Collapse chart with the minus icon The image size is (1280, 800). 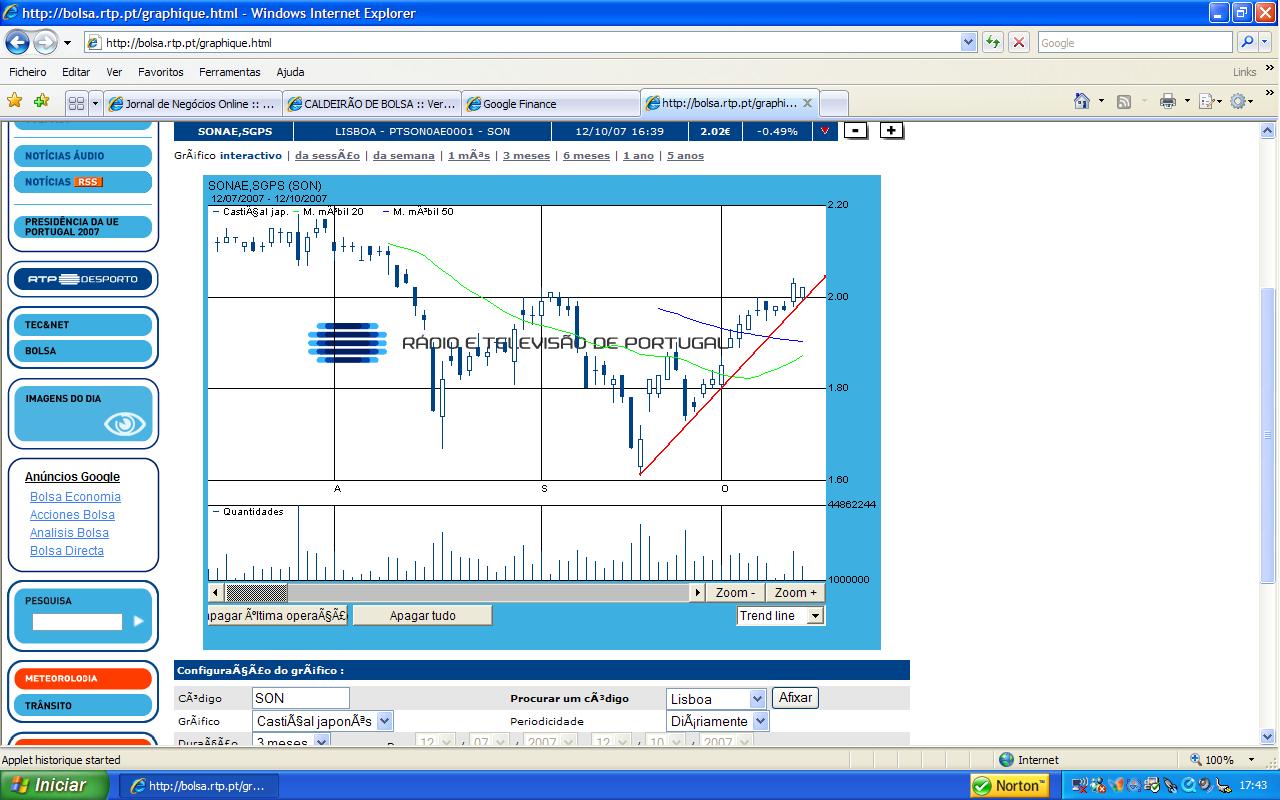pos(856,131)
